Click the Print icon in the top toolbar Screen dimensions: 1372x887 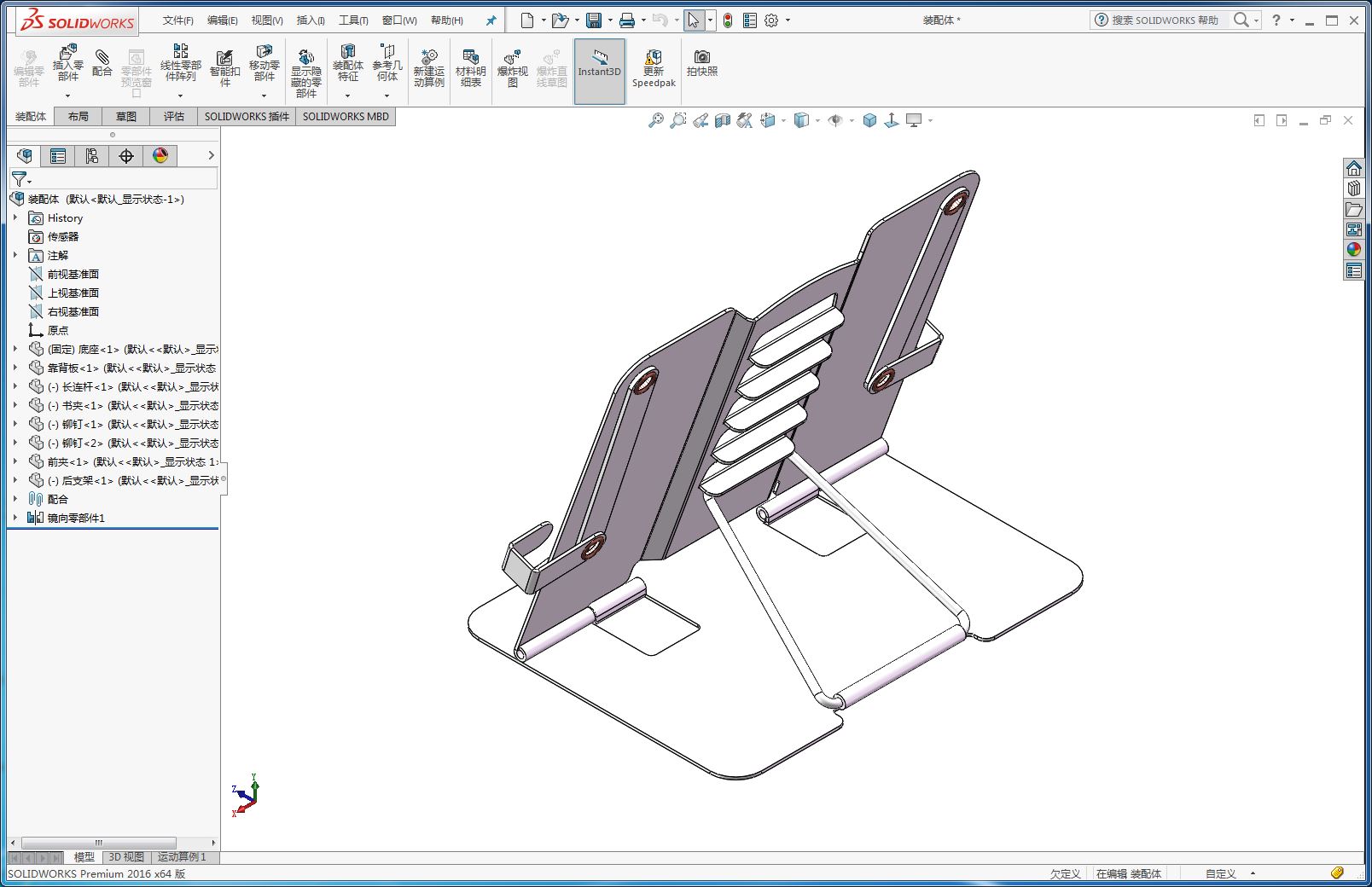pyautogui.click(x=627, y=20)
